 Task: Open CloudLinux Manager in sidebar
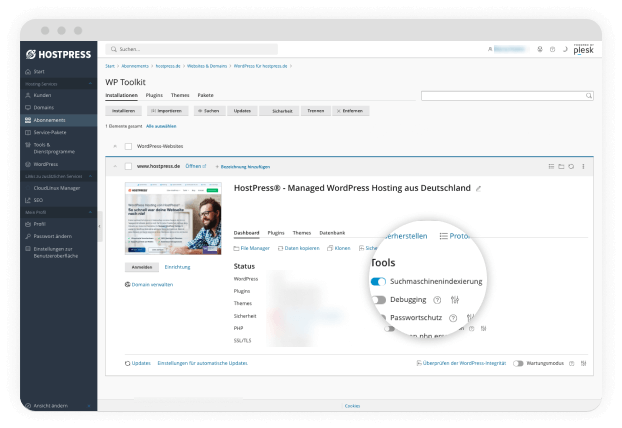[x=56, y=188]
